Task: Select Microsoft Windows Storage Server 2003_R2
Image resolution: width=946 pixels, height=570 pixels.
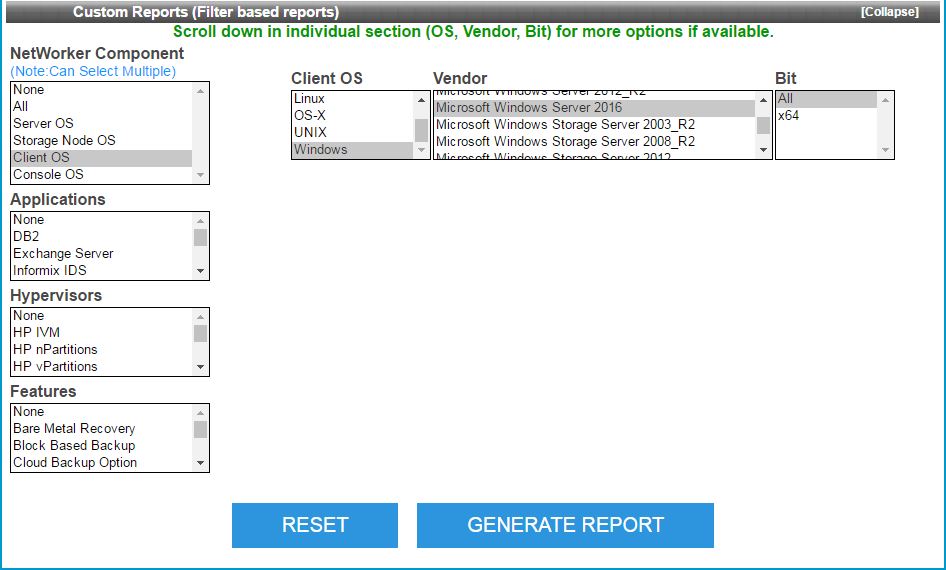Action: coord(595,124)
